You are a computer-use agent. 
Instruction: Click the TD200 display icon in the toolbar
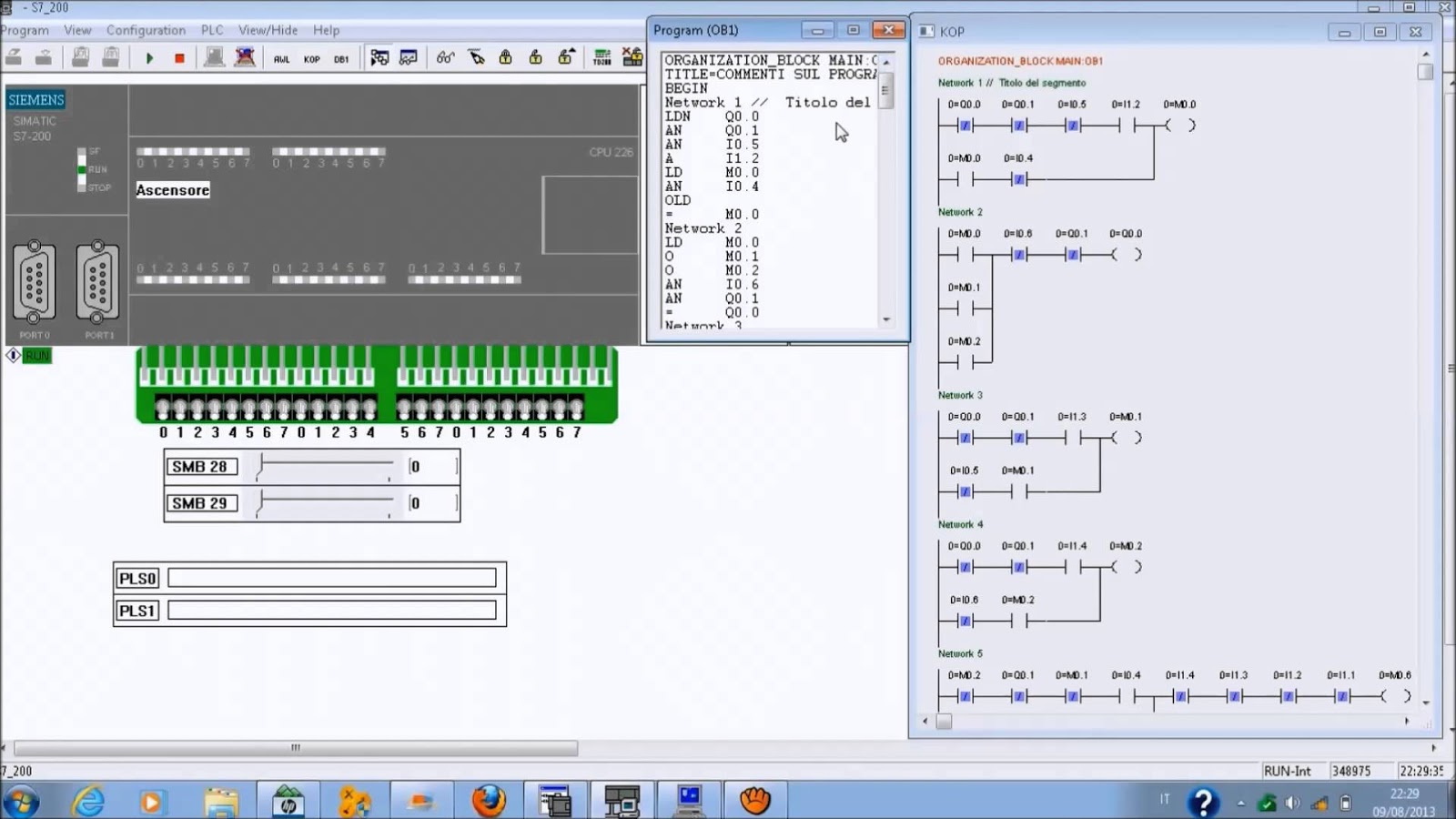(x=601, y=57)
